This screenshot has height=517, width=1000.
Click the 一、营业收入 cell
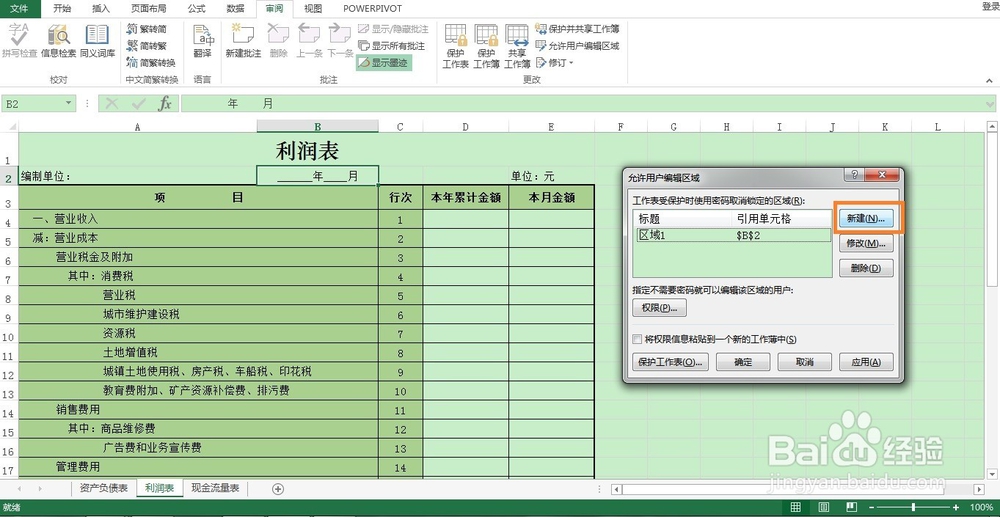click(x=198, y=219)
